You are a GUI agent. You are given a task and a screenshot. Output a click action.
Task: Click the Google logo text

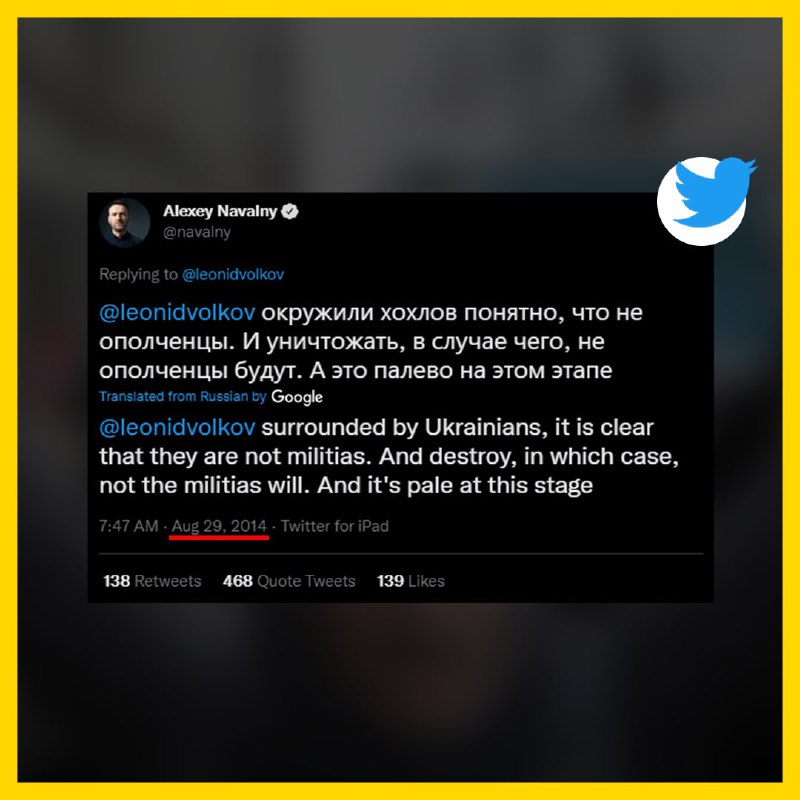[297, 397]
